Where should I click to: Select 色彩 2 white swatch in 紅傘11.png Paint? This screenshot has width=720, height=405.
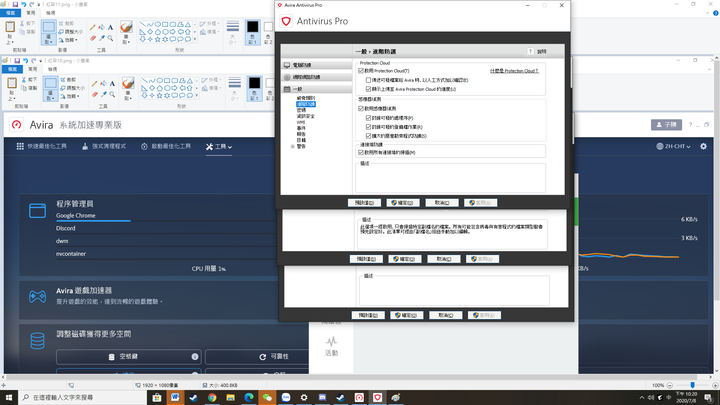(x=269, y=27)
